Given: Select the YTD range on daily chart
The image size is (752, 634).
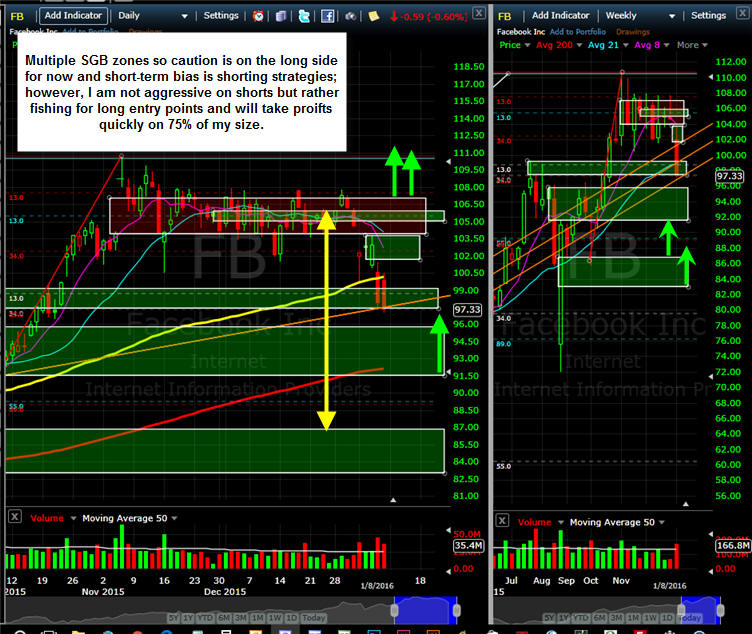Looking at the screenshot, I should 206,618.
